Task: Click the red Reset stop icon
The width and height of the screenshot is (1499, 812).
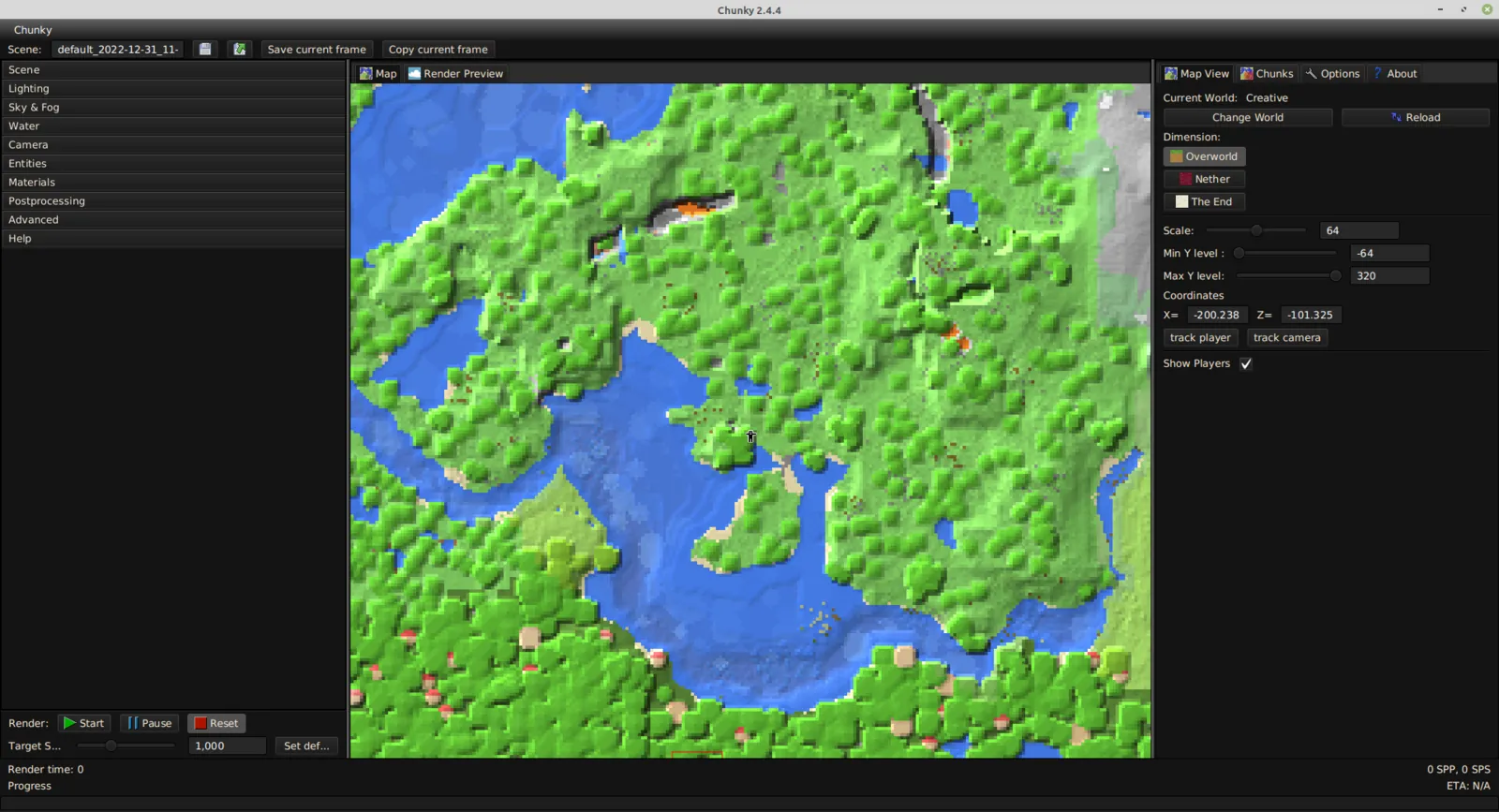Action: pos(200,723)
